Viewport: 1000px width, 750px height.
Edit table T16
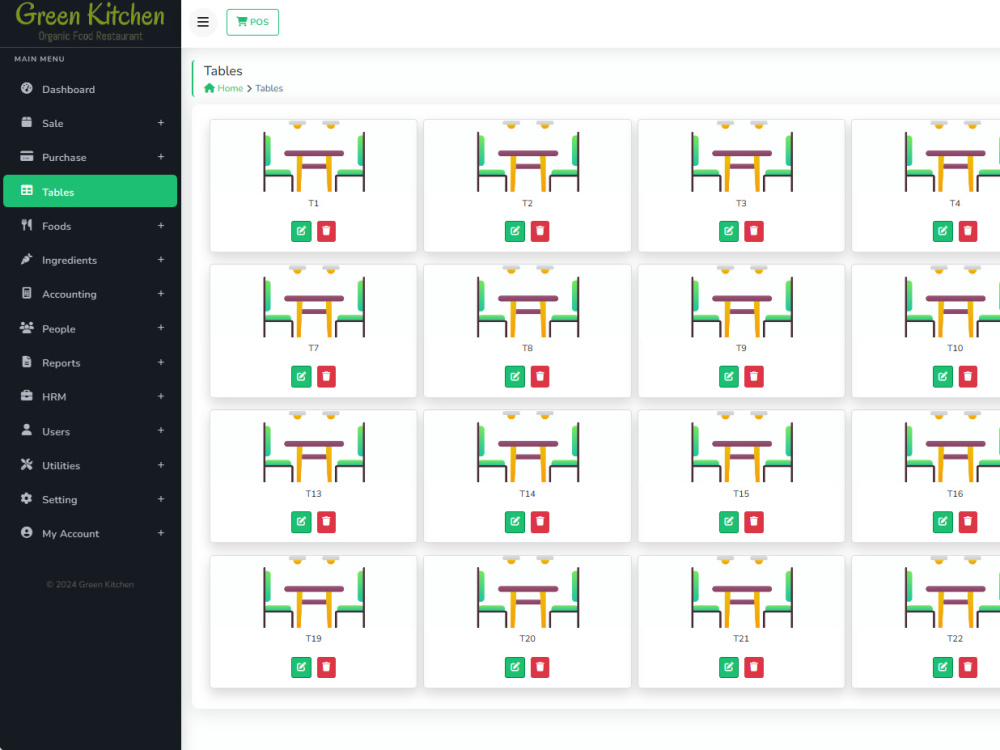pos(943,522)
